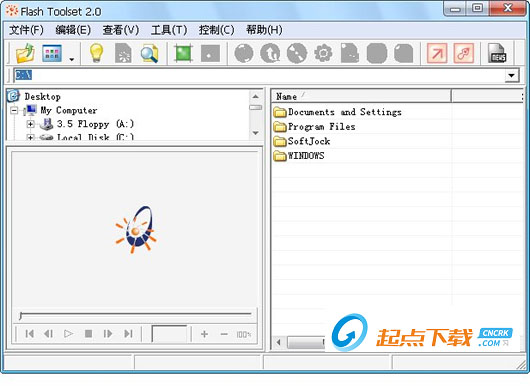Click the red link chain icon
Image resolution: width=530 pixels, height=390 pixels.
coord(464,53)
